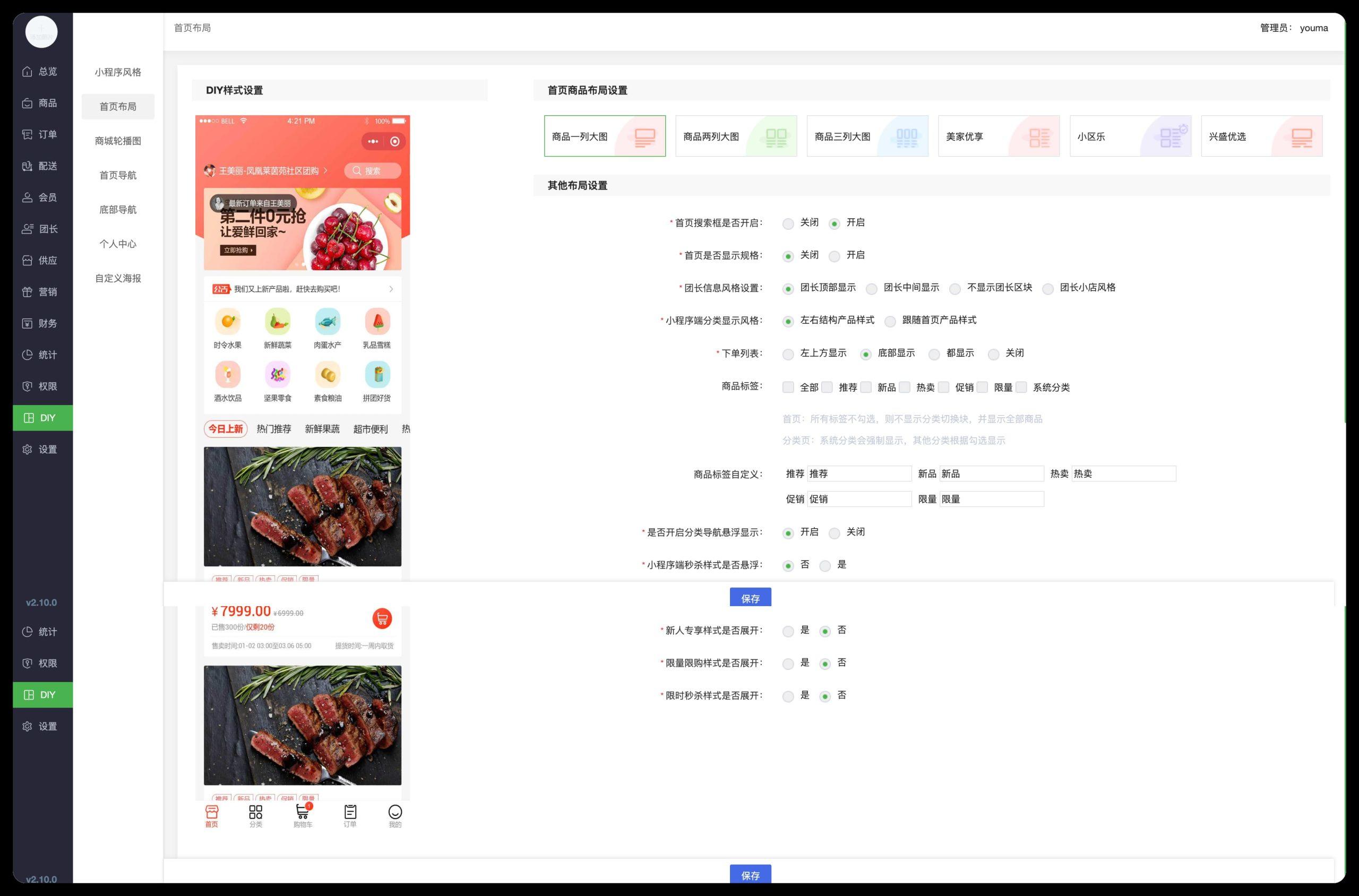The height and width of the screenshot is (896, 1359).
Task: Click the 总览 home icon in sidebar
Action: [x=27, y=72]
